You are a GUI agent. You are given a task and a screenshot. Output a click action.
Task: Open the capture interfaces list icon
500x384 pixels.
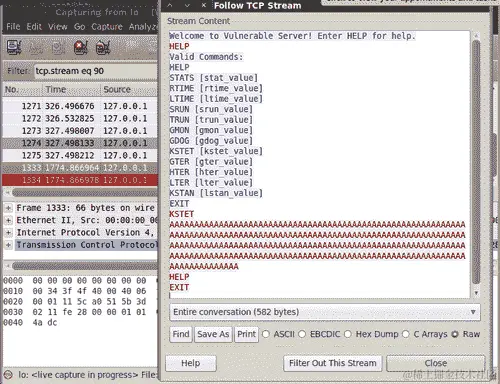pyautogui.click(x=14, y=47)
